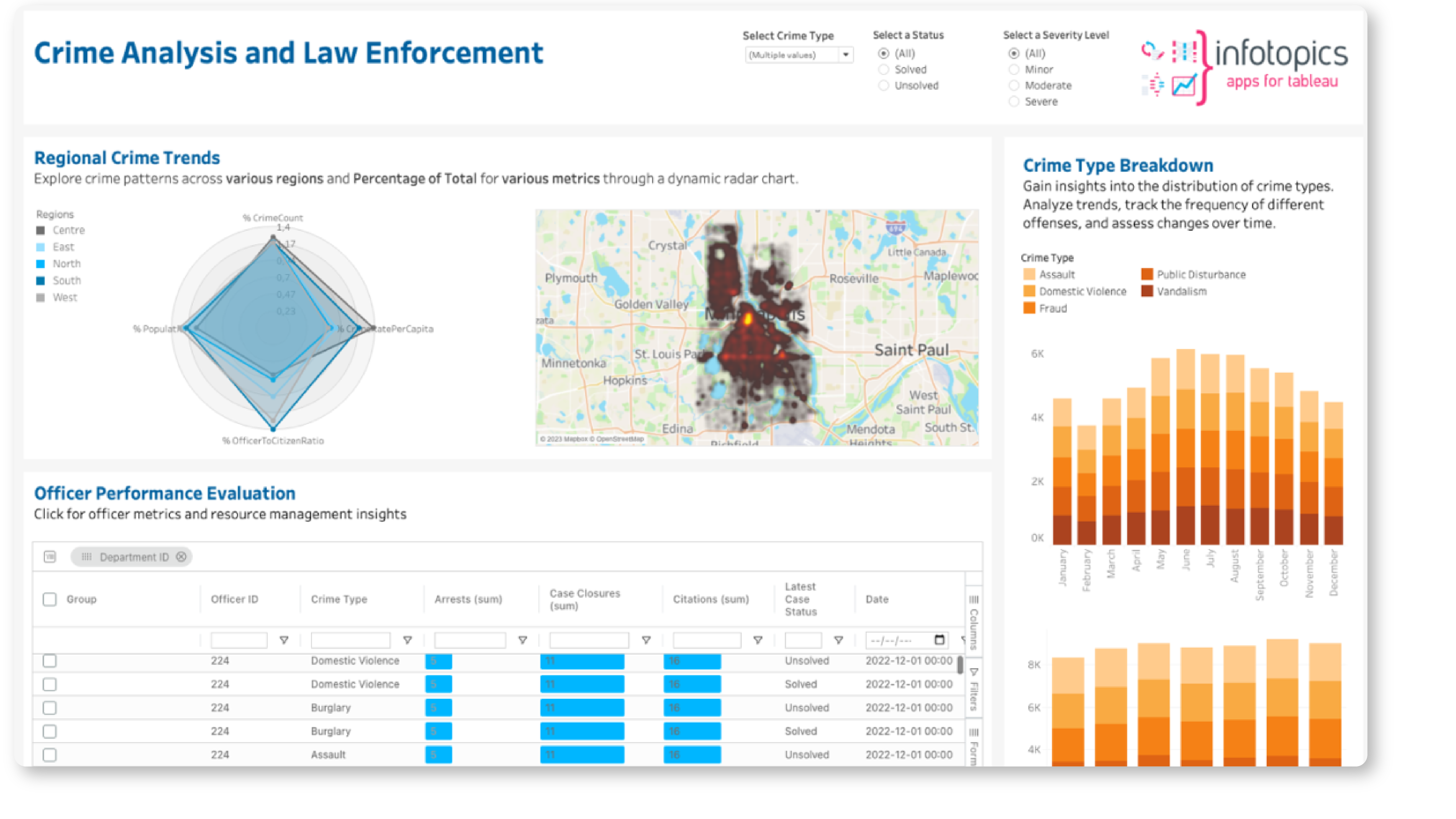The image size is (1456, 819).
Task: Sort by the Officer ID column header
Action: coord(234,599)
